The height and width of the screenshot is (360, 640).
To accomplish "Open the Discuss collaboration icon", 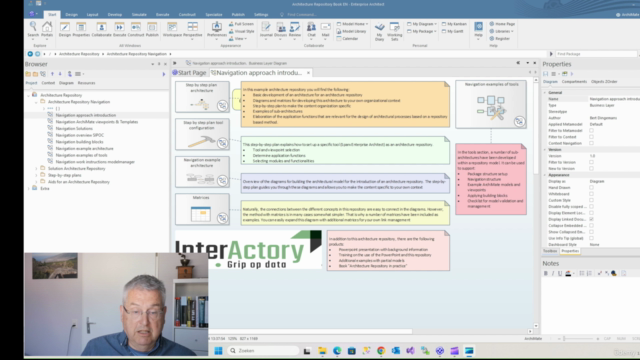I will pyautogui.click(x=280, y=30).
